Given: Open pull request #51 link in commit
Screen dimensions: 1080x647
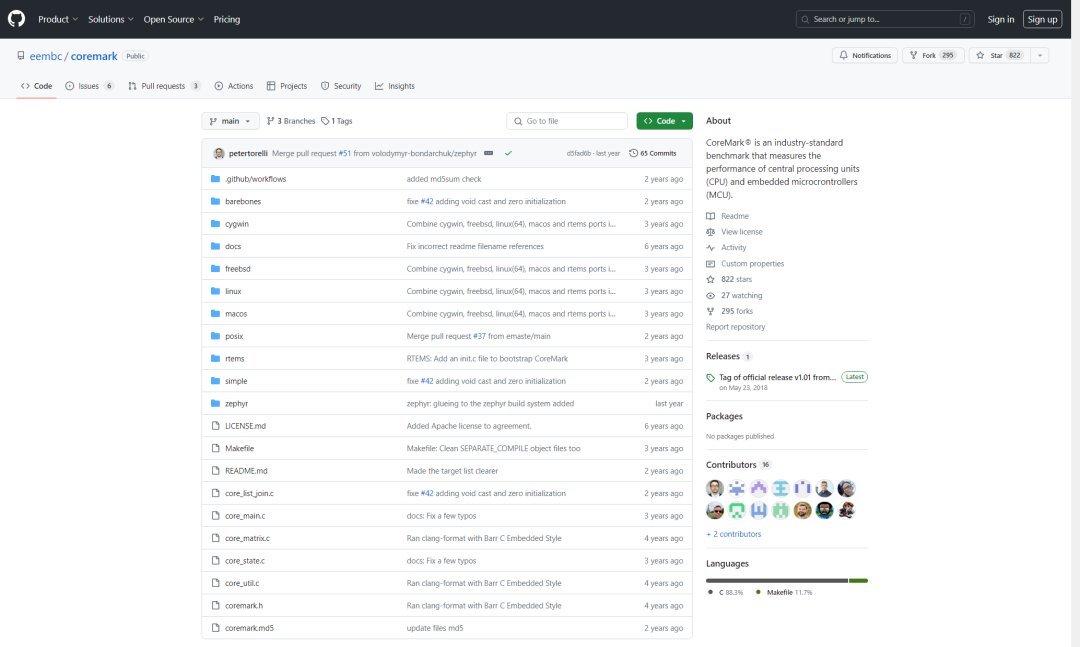Looking at the screenshot, I should 344,154.
